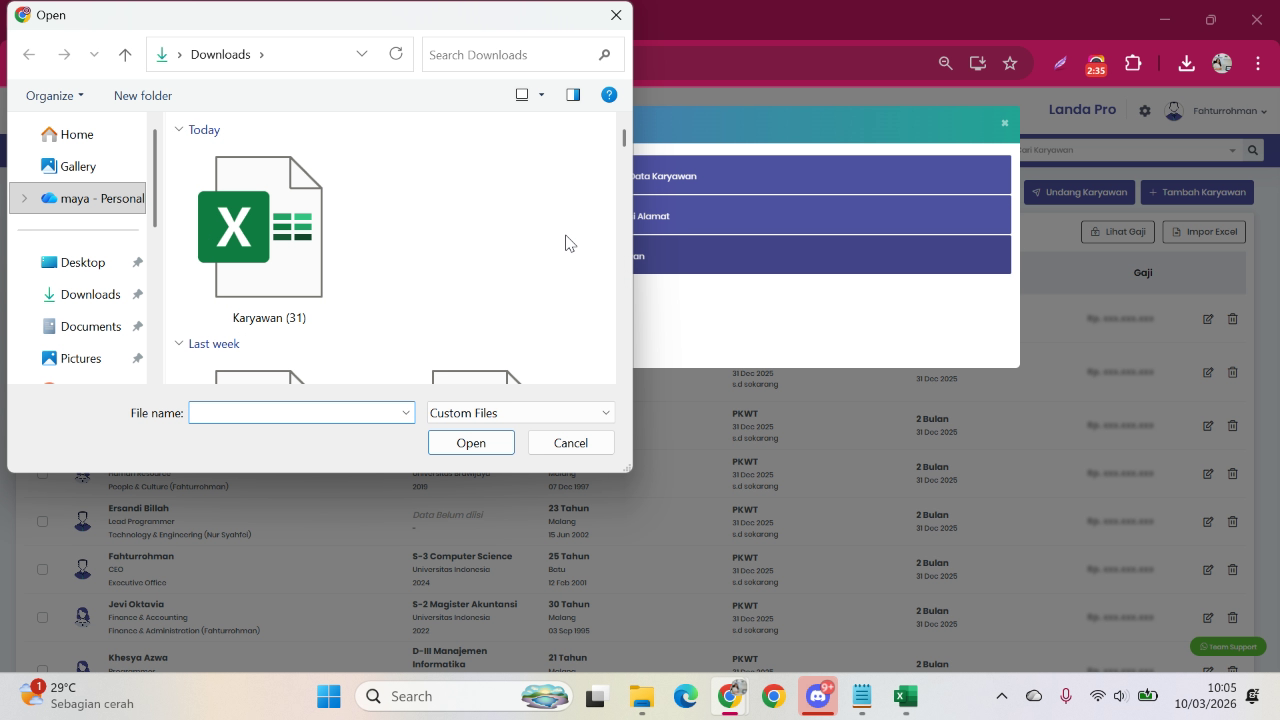Toggle the preview pane
Viewport: 1280px width, 720px height.
pyautogui.click(x=573, y=95)
